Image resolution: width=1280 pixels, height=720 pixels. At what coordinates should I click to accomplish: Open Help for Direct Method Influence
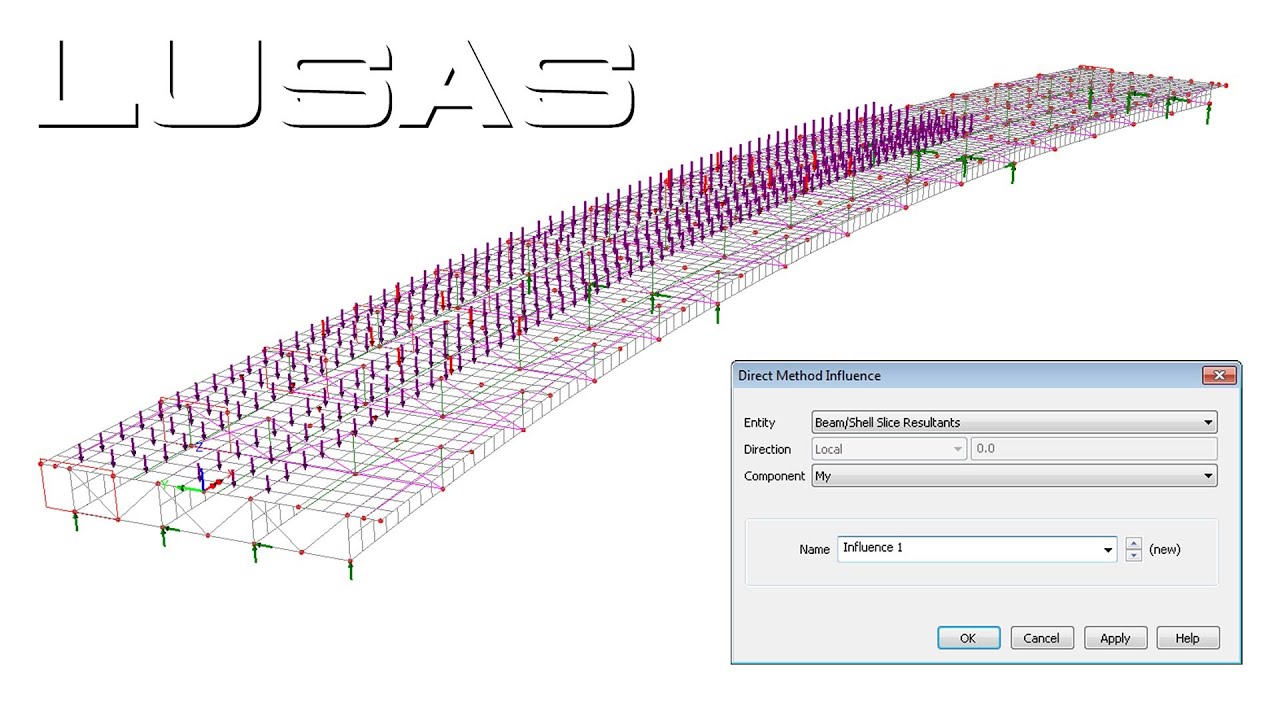pyautogui.click(x=1188, y=638)
